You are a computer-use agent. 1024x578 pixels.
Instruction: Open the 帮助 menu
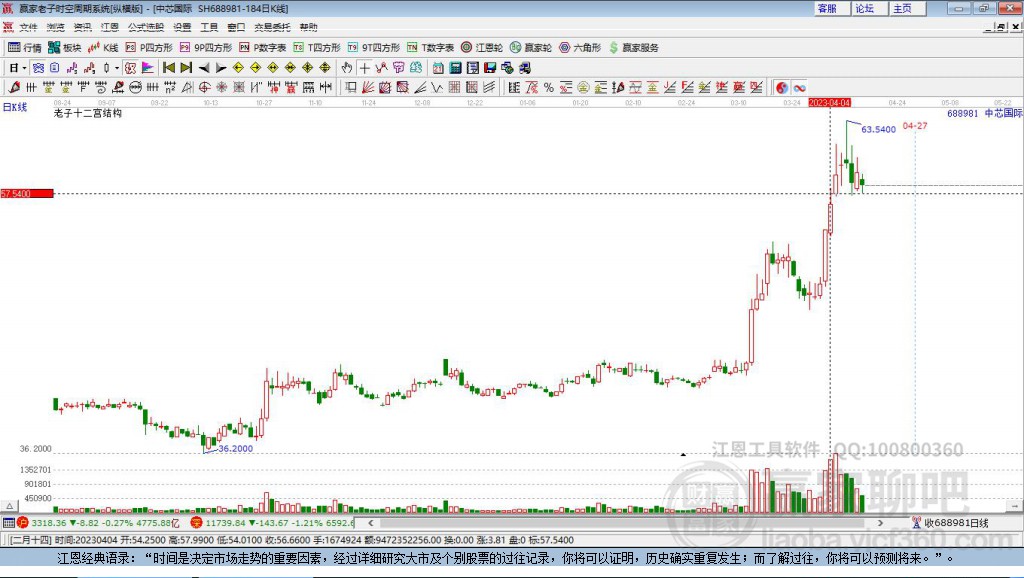click(x=308, y=27)
